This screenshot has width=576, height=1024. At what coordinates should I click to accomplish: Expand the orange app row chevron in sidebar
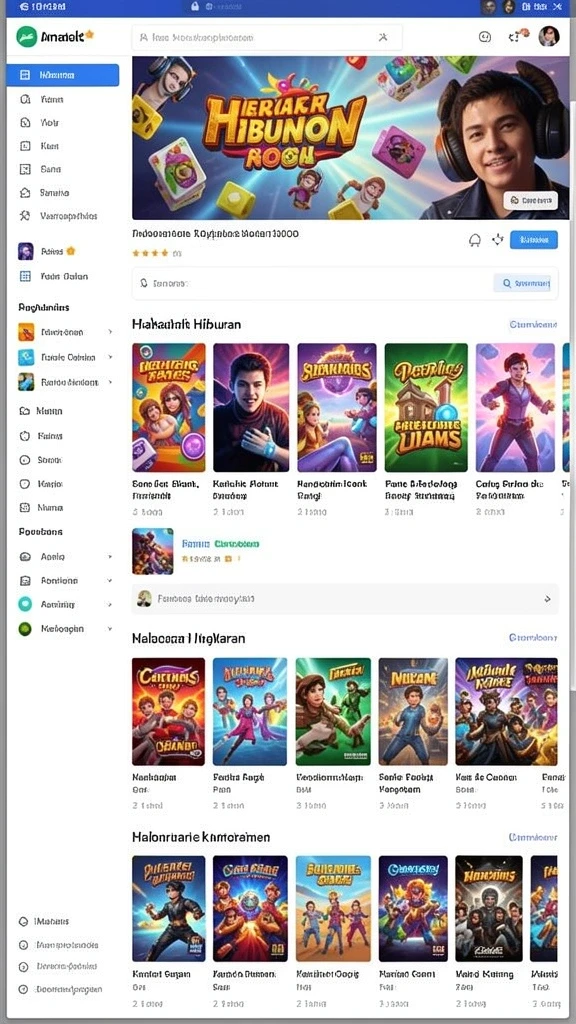[110, 332]
